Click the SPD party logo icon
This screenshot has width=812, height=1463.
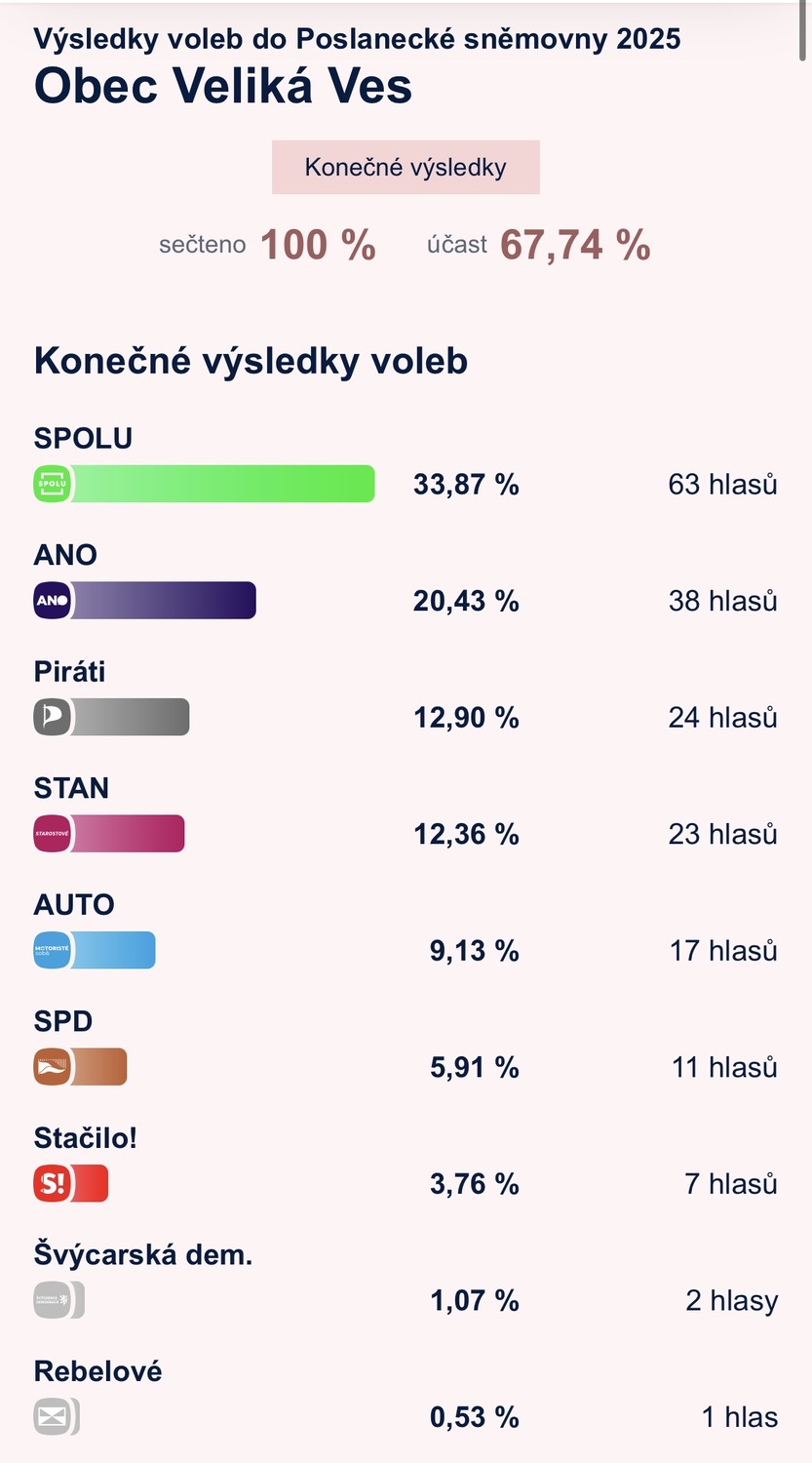52,1067
